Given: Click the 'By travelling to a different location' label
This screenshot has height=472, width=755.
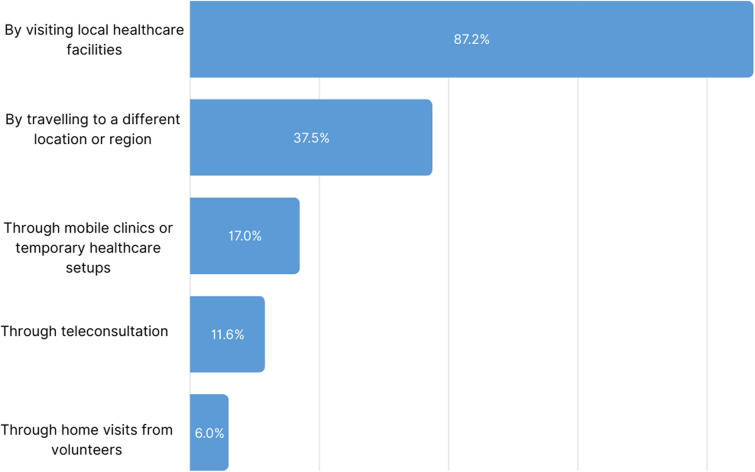Looking at the screenshot, I should pos(92,129).
